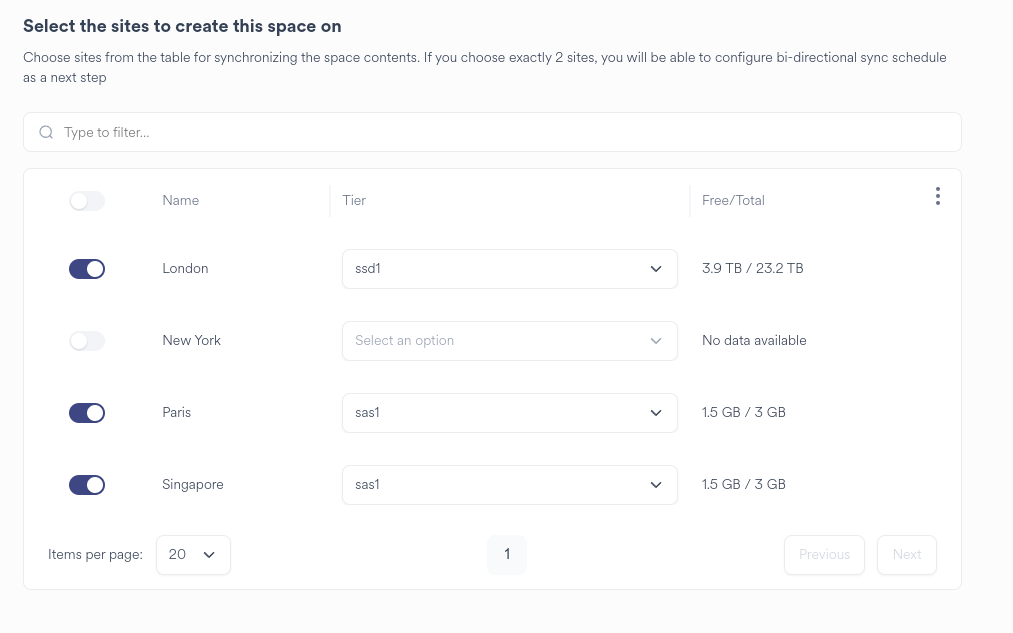1013x633 pixels.
Task: Focus the Type to filter search field
Action: (x=500, y=132)
